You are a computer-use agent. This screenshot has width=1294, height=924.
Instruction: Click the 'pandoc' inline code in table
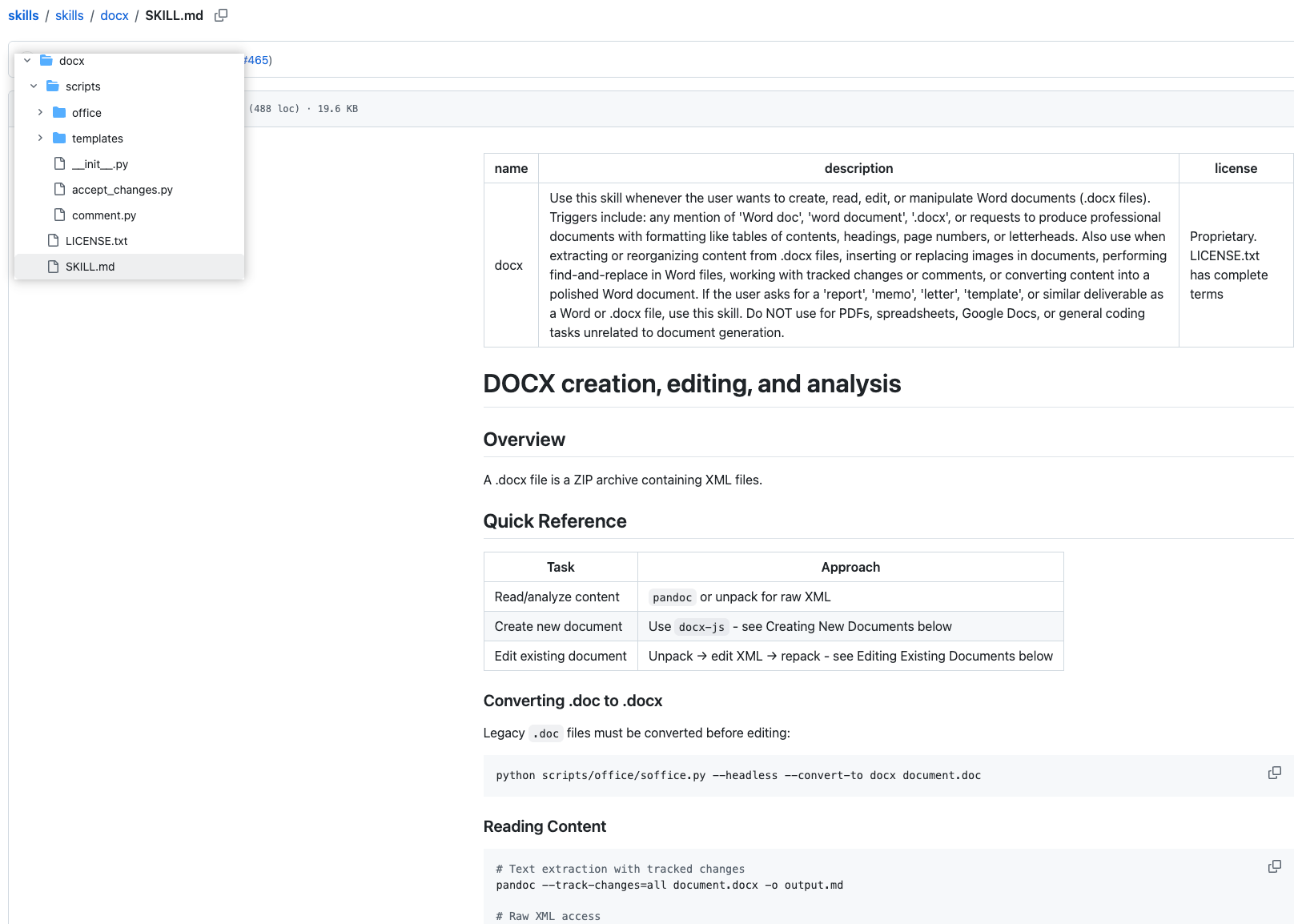tap(672, 597)
